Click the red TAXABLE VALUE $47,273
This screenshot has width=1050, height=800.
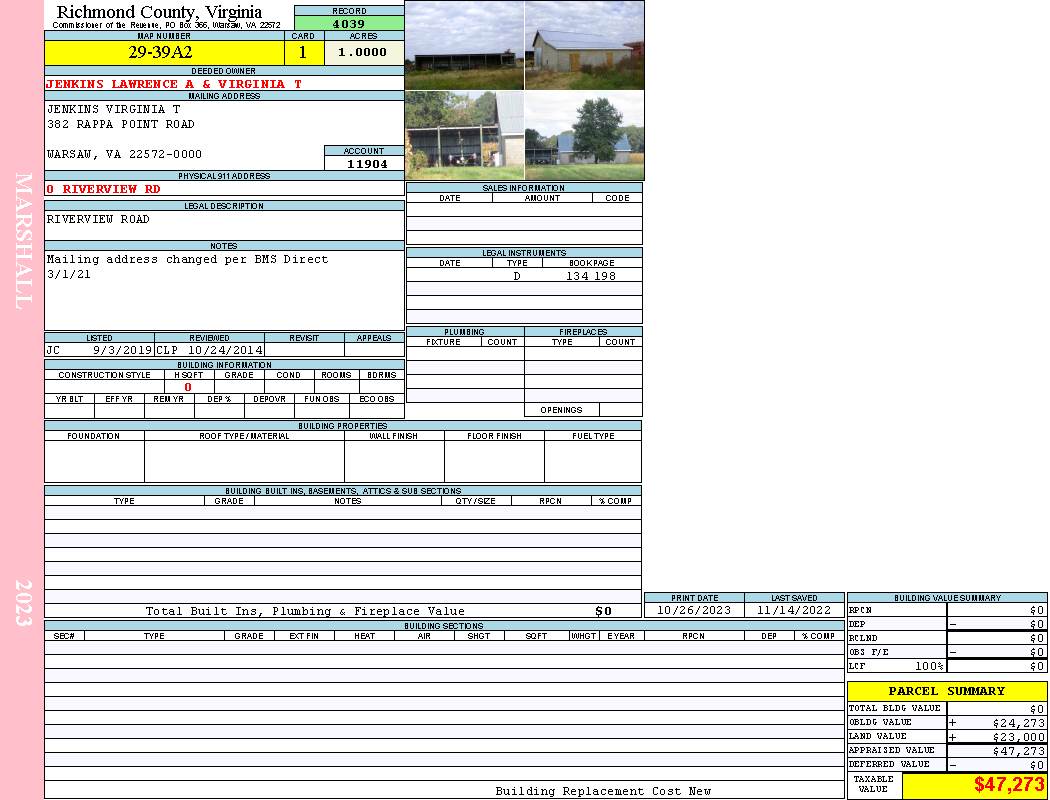1009,785
